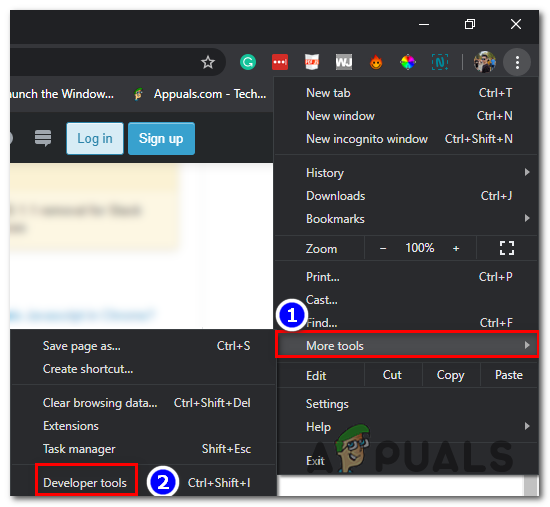
Task: Select New window menu entry
Action: (x=406, y=116)
